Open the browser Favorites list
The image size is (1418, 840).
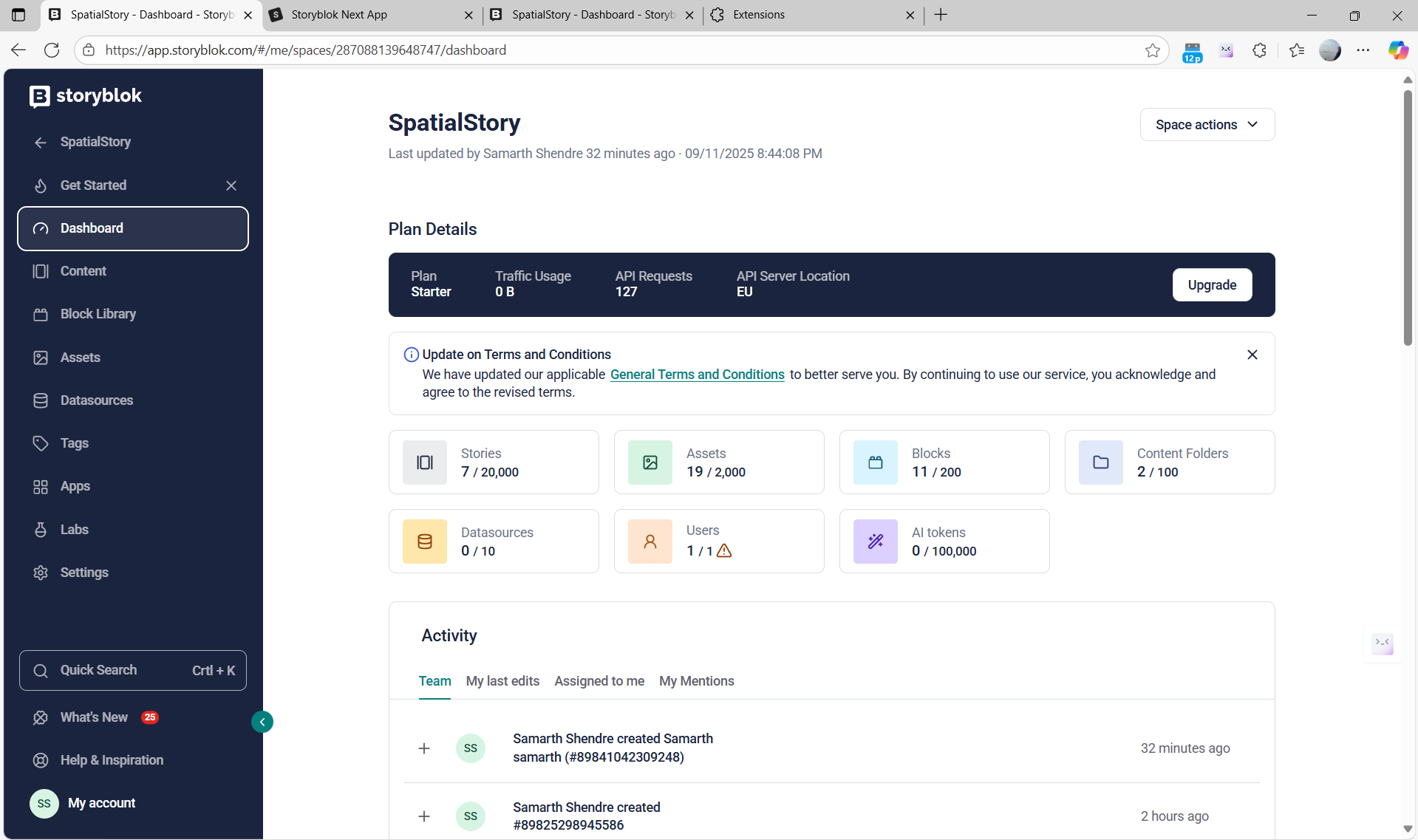pos(1297,50)
